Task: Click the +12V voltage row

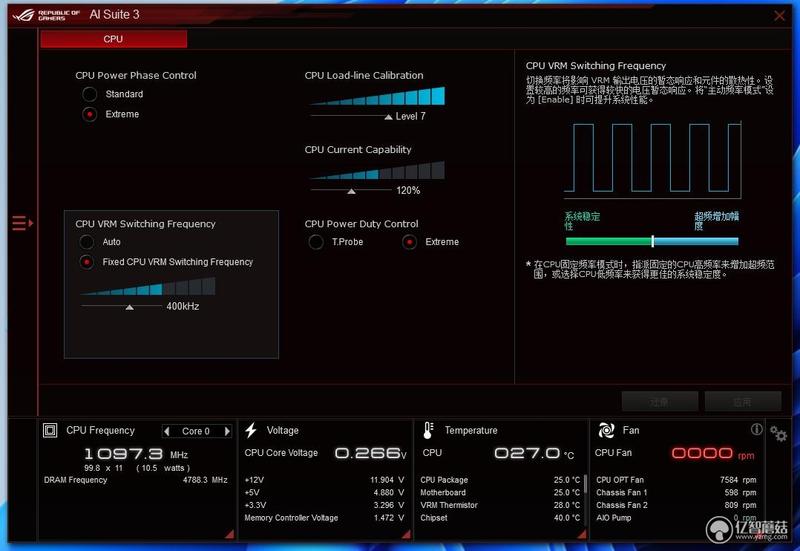Action: tap(324, 480)
